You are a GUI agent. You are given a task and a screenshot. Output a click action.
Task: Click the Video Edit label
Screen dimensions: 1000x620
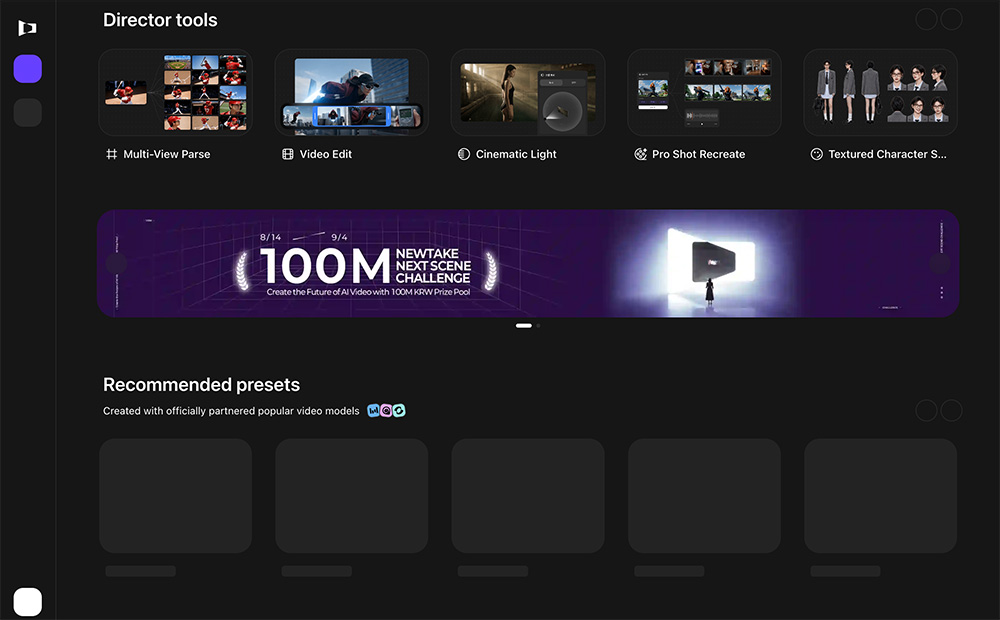point(326,154)
